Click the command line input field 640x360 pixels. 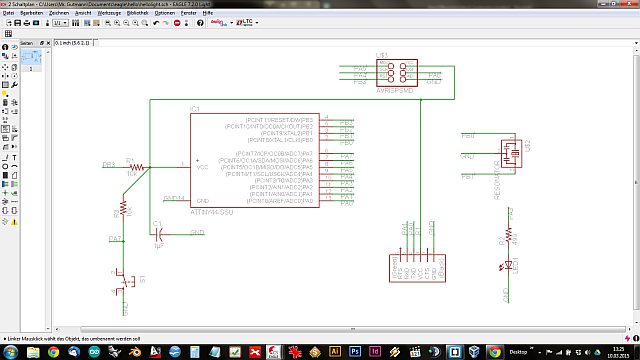[363, 43]
